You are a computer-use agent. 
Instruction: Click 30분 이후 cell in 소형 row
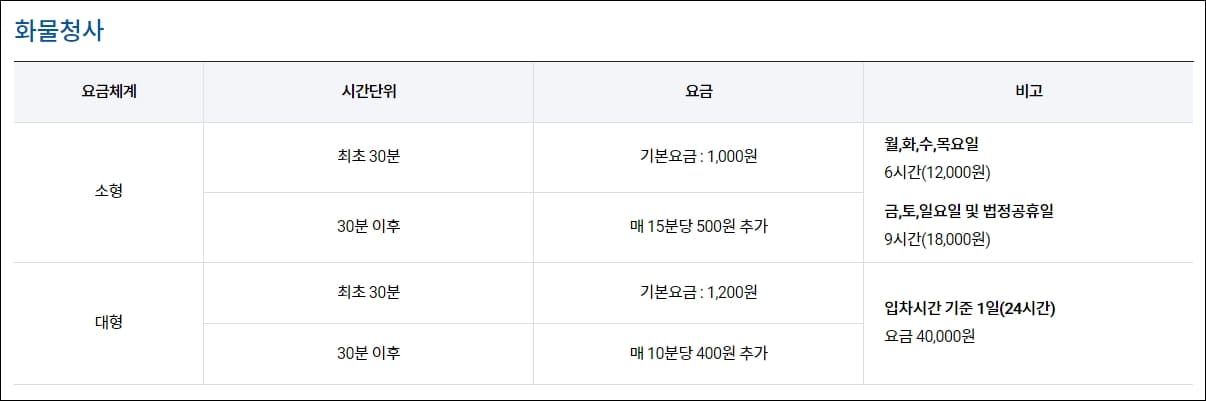tap(368, 227)
